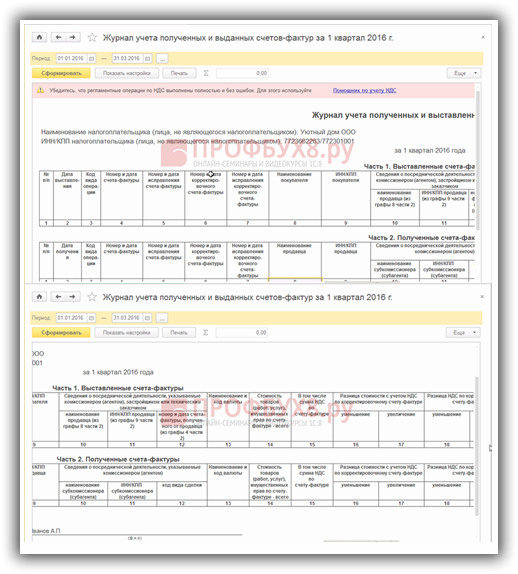Image resolution: width=518 pixels, height=574 pixels.
Task: Click Сформировать button in lower window
Action: point(61,332)
